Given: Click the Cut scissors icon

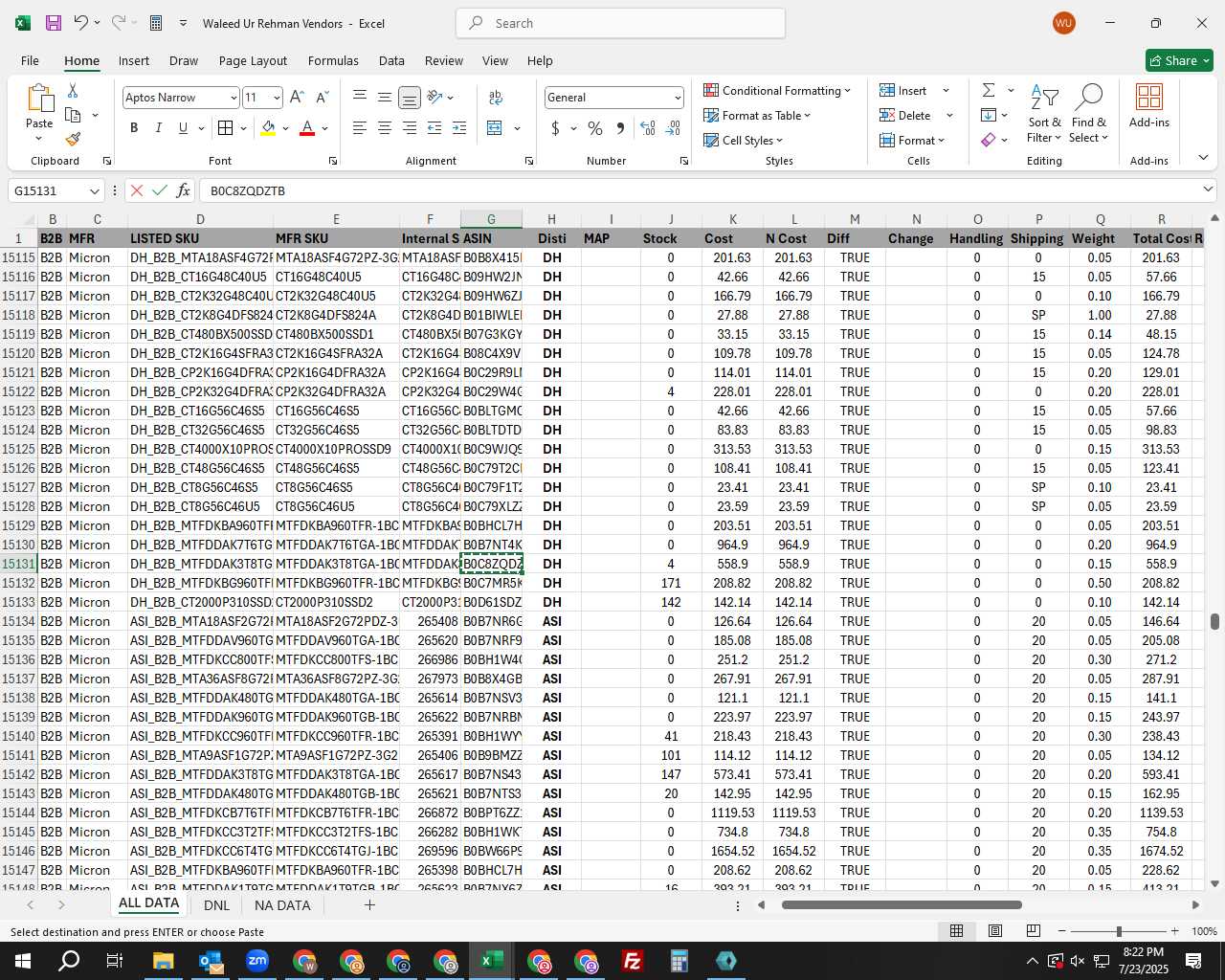Looking at the screenshot, I should tap(73, 90).
